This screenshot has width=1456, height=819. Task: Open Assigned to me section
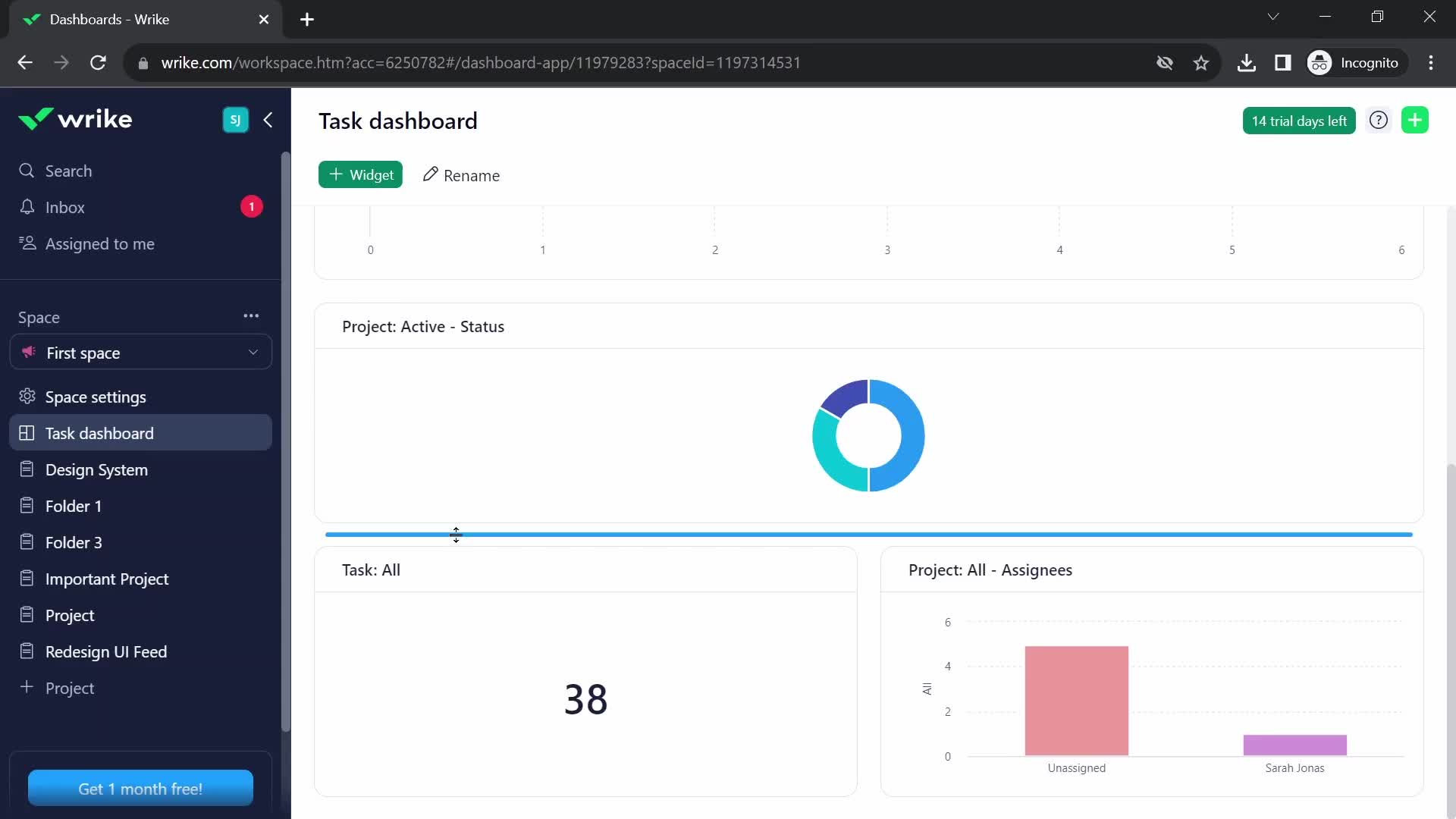click(x=100, y=244)
